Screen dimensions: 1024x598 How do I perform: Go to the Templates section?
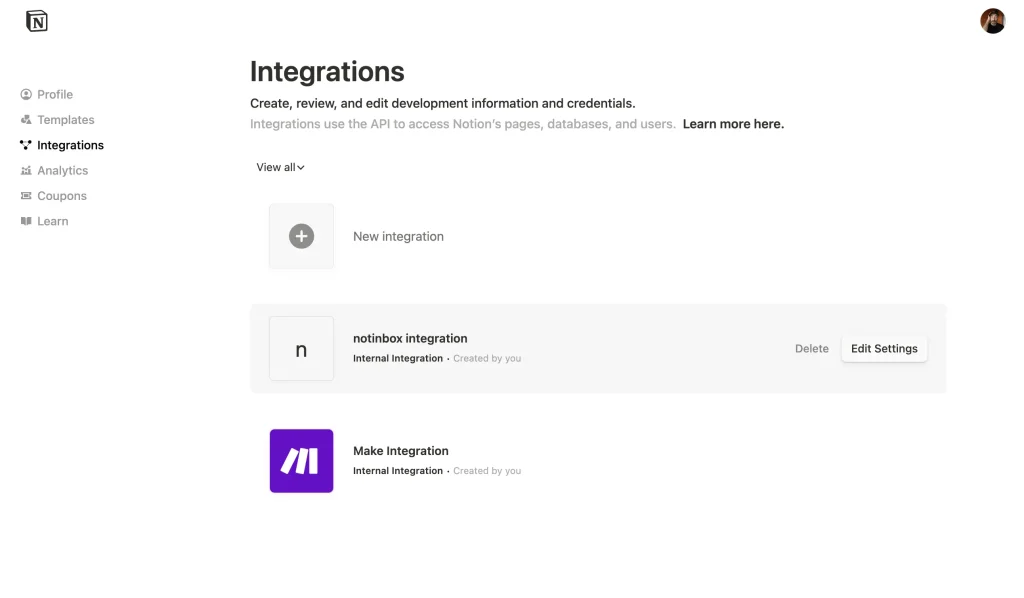(65, 119)
